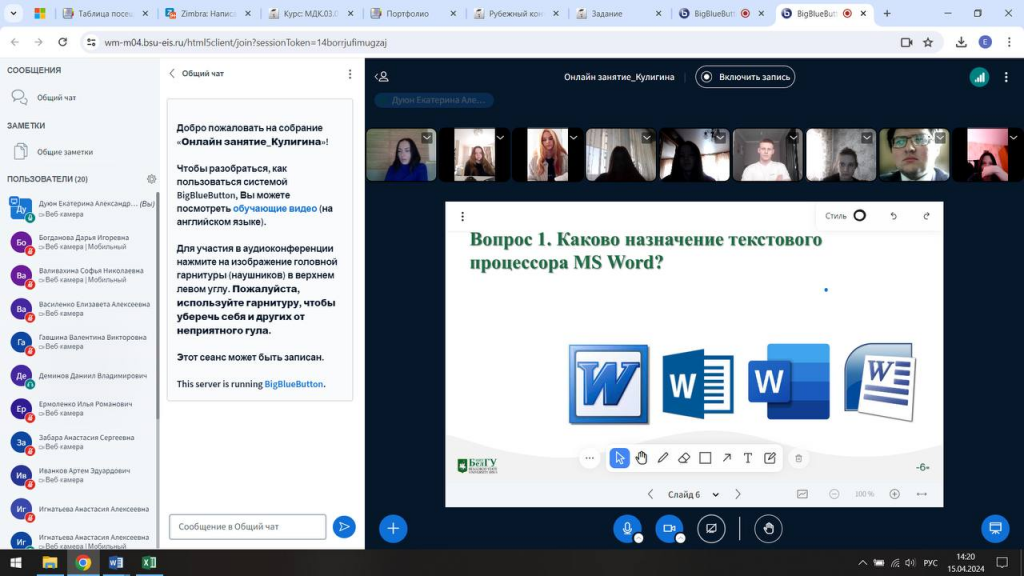The width and height of the screenshot is (1024, 576).
Task: Toggle screen sharing
Action: coord(711,529)
